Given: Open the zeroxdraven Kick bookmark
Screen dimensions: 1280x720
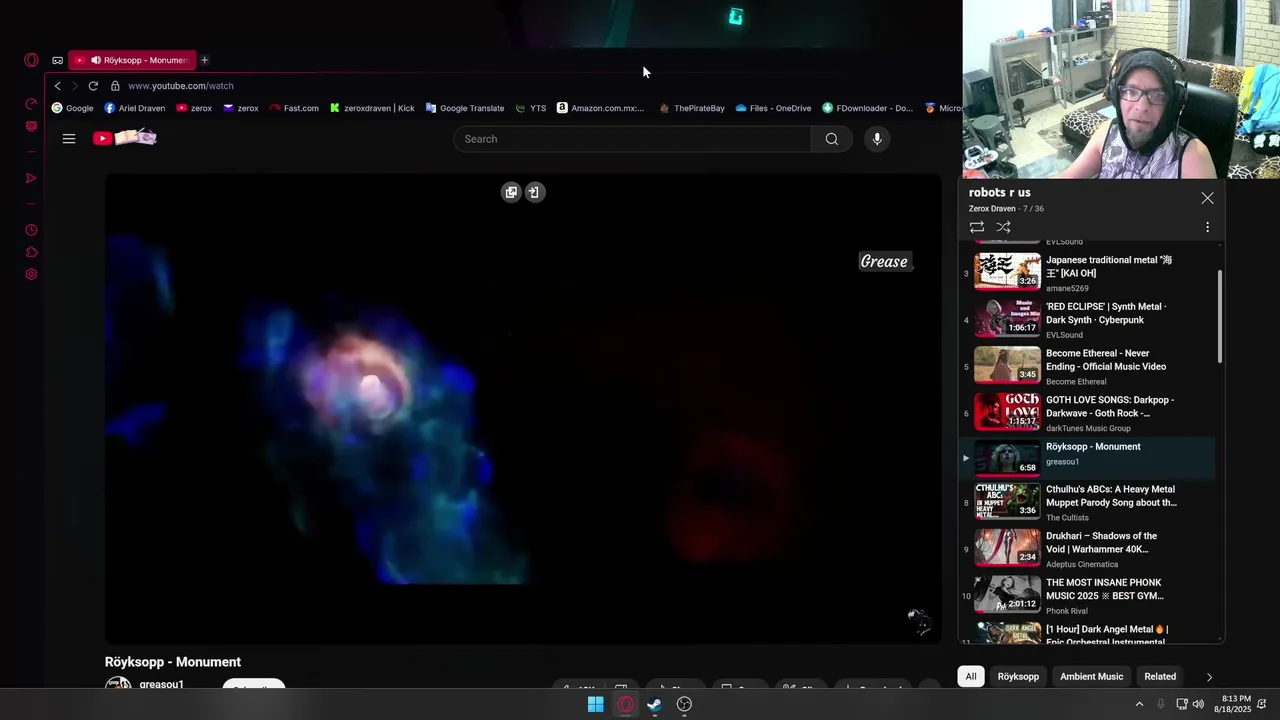Looking at the screenshot, I should point(372,108).
